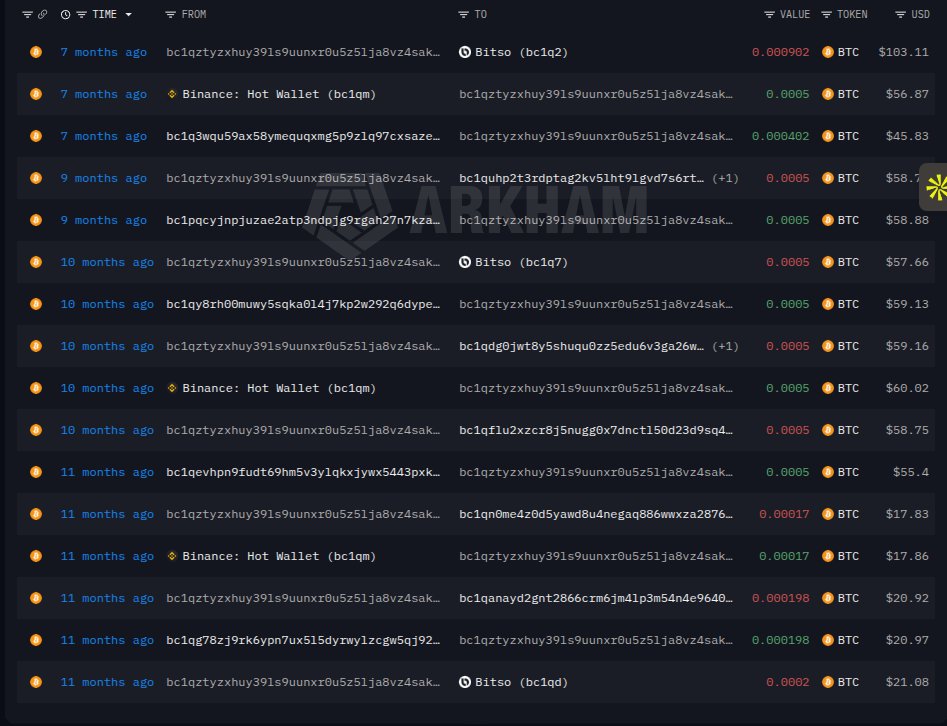This screenshot has height=726, width=947.
Task: Click BTC token icon in $21.08 row
Action: 828,682
